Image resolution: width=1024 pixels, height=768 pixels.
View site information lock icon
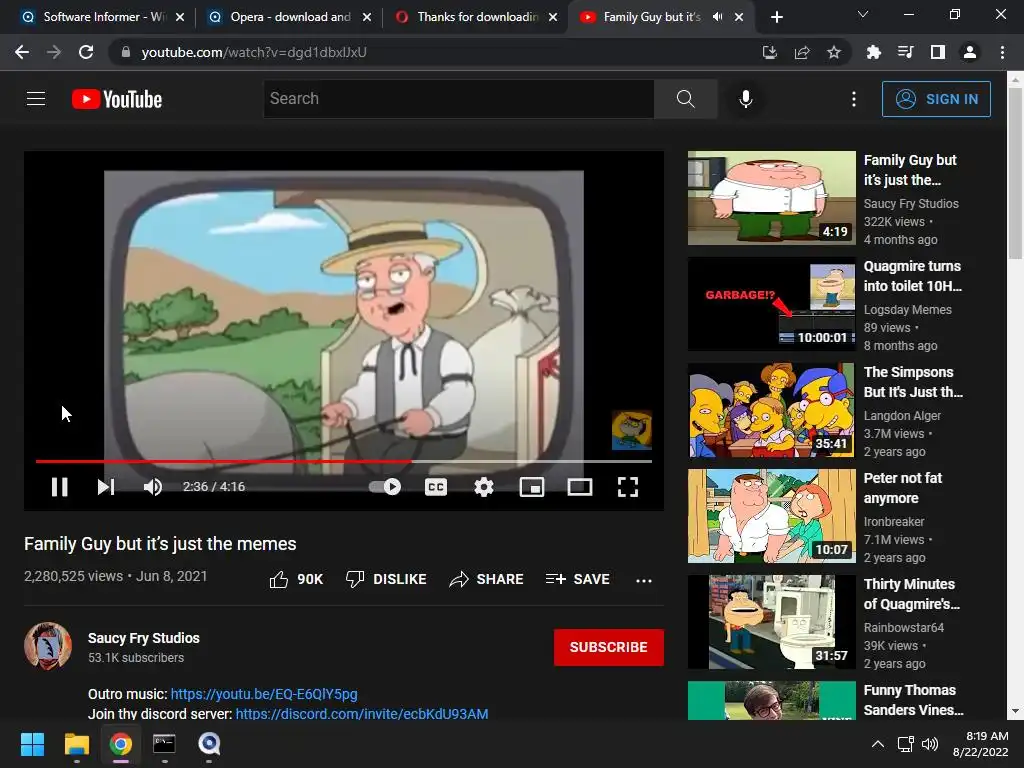pyautogui.click(x=125, y=52)
